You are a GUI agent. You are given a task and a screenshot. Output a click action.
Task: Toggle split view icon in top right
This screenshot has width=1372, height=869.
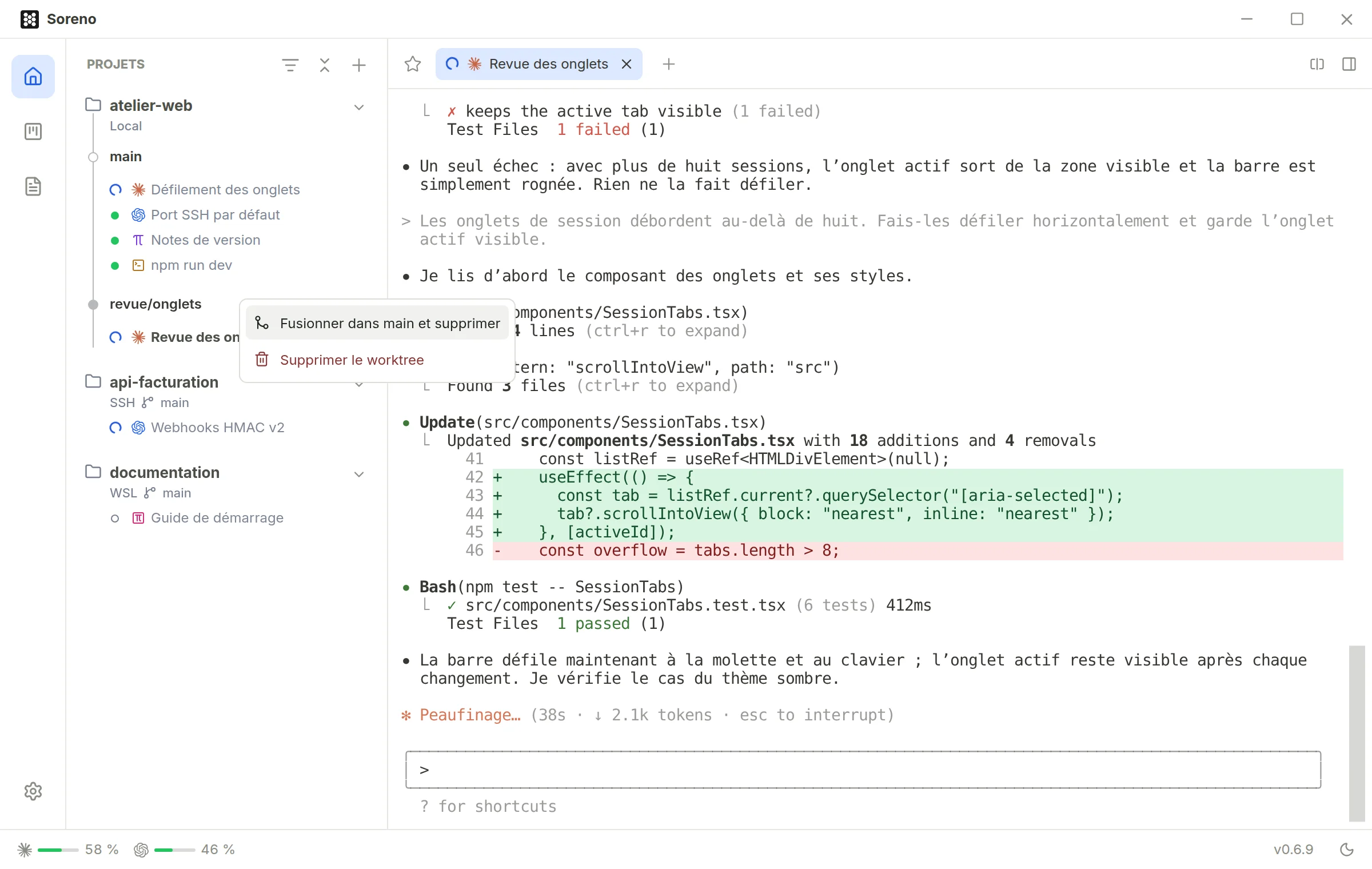pyautogui.click(x=1317, y=64)
